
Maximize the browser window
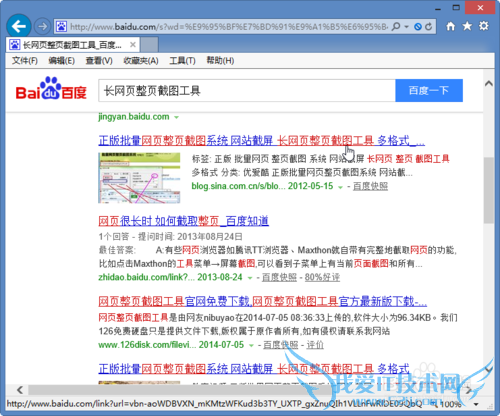(456, 8)
